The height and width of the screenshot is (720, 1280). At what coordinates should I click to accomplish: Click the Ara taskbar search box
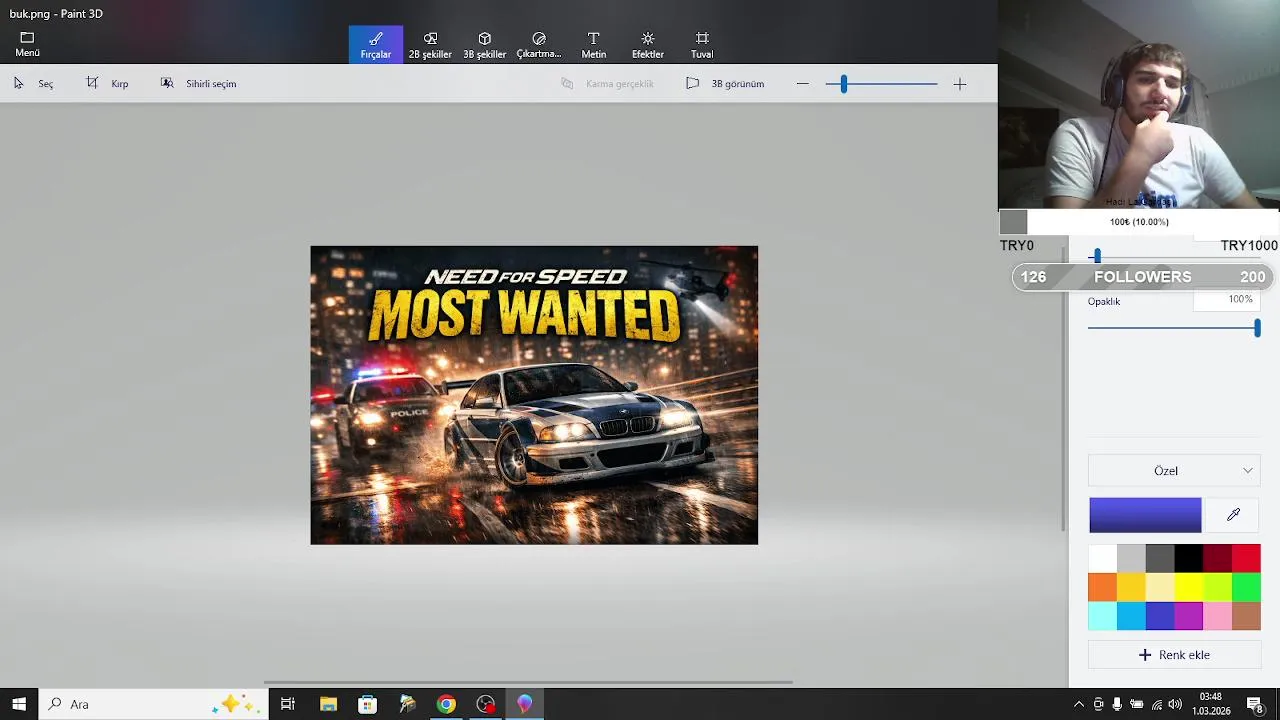[154, 704]
